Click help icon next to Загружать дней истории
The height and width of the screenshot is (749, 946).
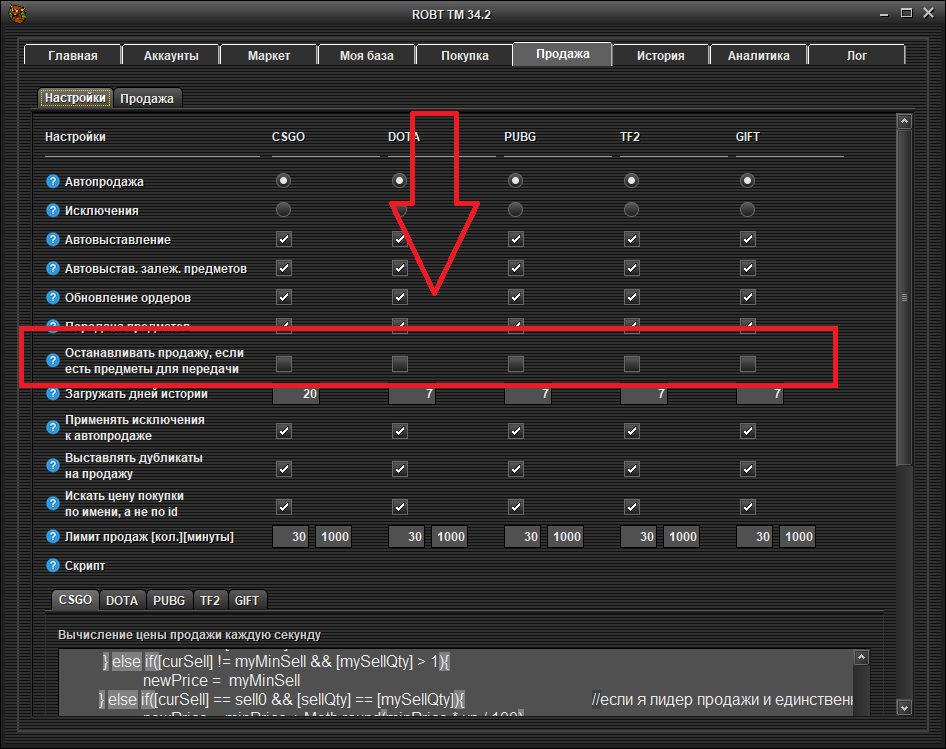[53, 395]
